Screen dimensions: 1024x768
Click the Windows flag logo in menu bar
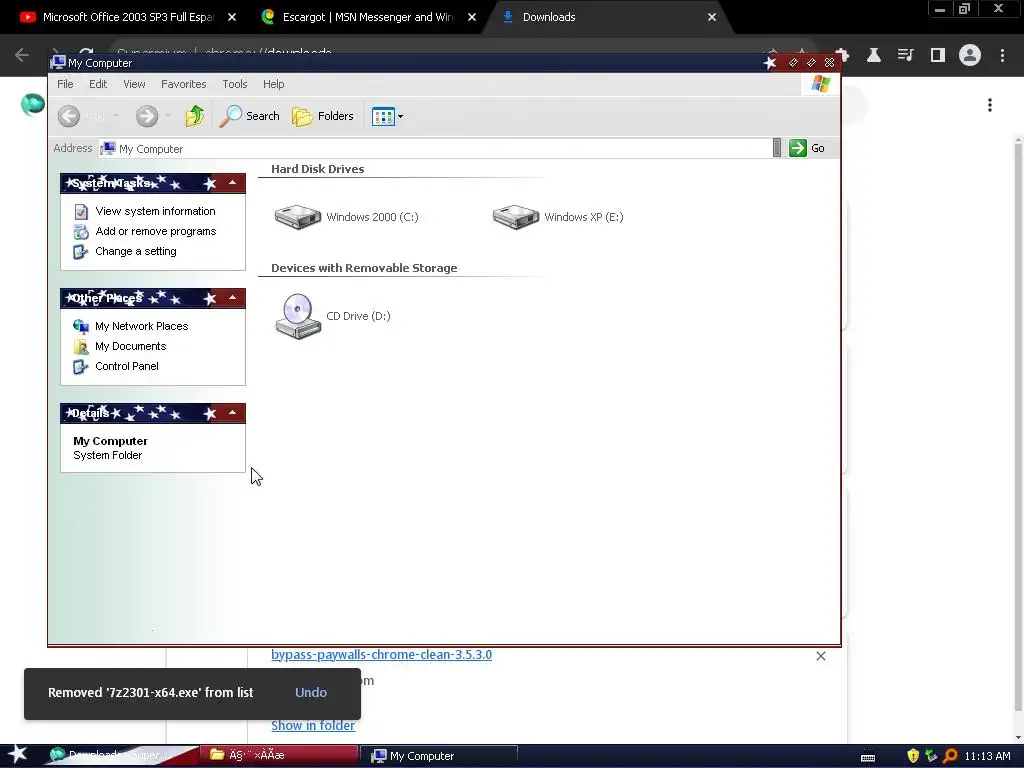[x=820, y=84]
